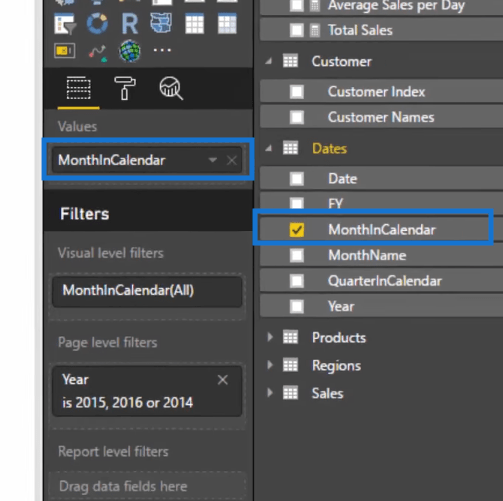The height and width of the screenshot is (501, 503).
Task: Check the MonthName field checkbox
Action: 297,255
